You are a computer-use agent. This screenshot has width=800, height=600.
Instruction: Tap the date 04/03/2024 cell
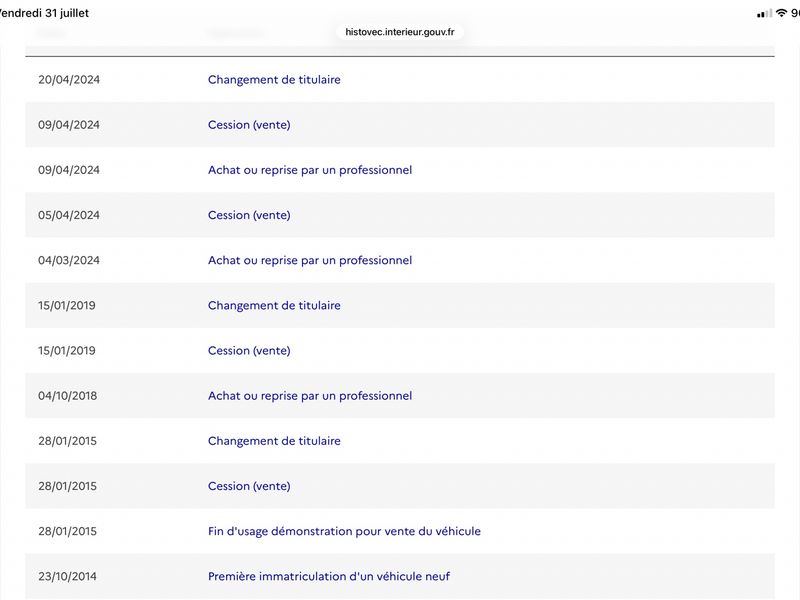pyautogui.click(x=69, y=260)
